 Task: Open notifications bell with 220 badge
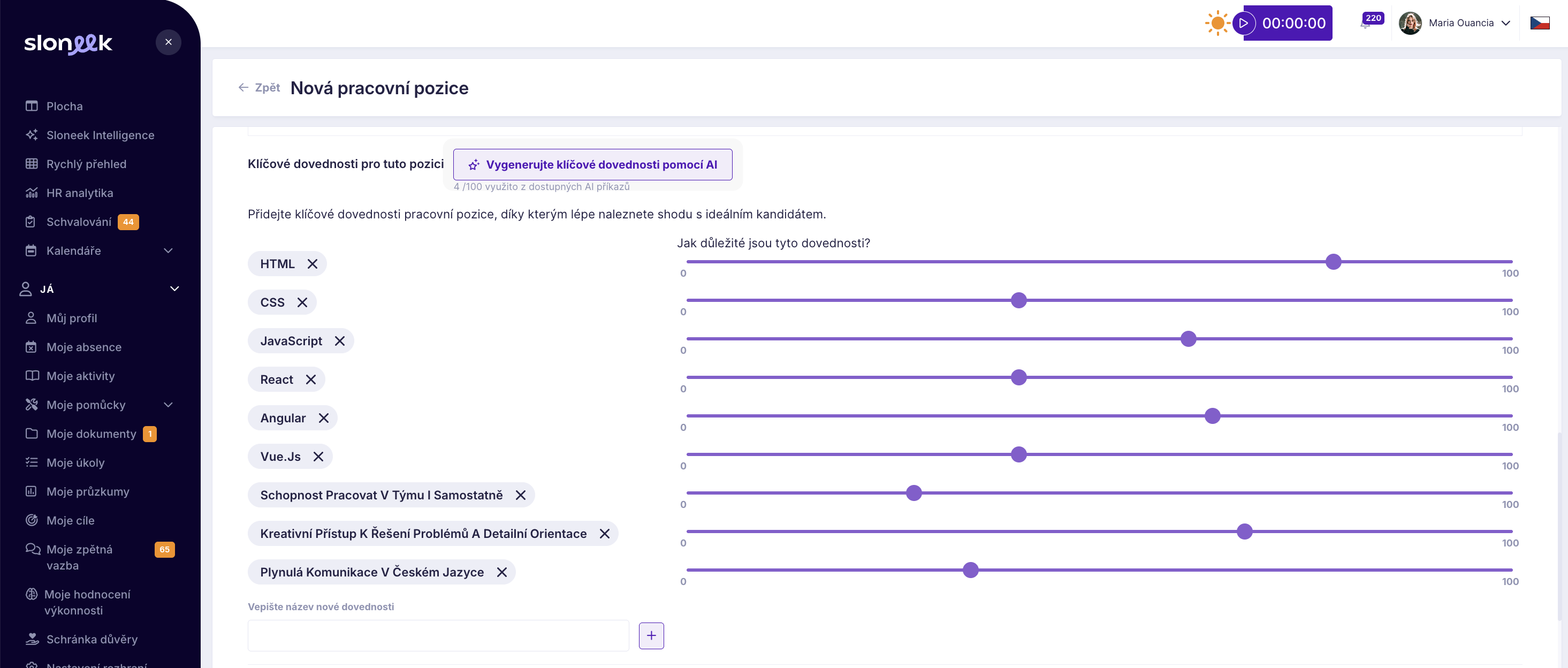click(x=1366, y=23)
